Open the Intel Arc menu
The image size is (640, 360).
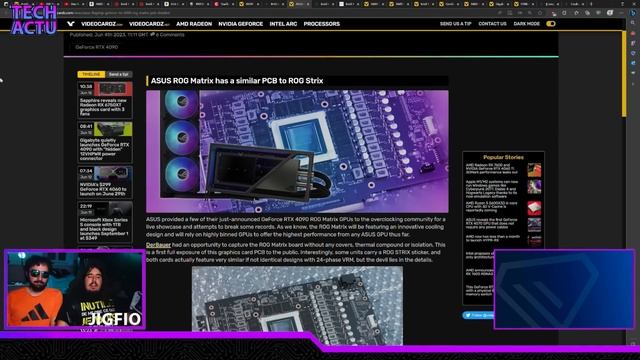(x=283, y=24)
